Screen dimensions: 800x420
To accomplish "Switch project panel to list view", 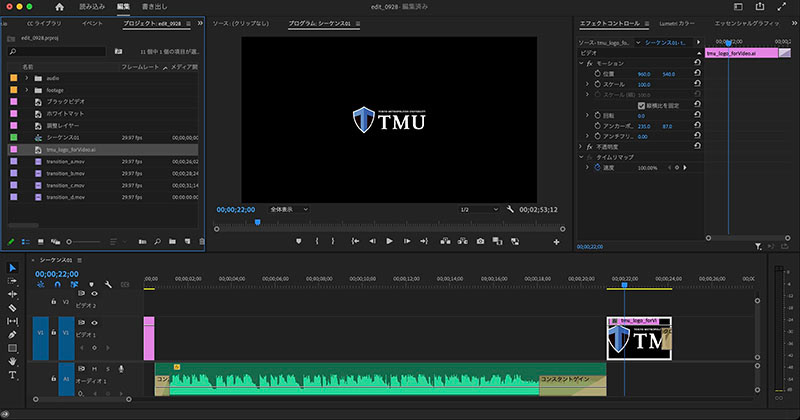I will coord(26,241).
